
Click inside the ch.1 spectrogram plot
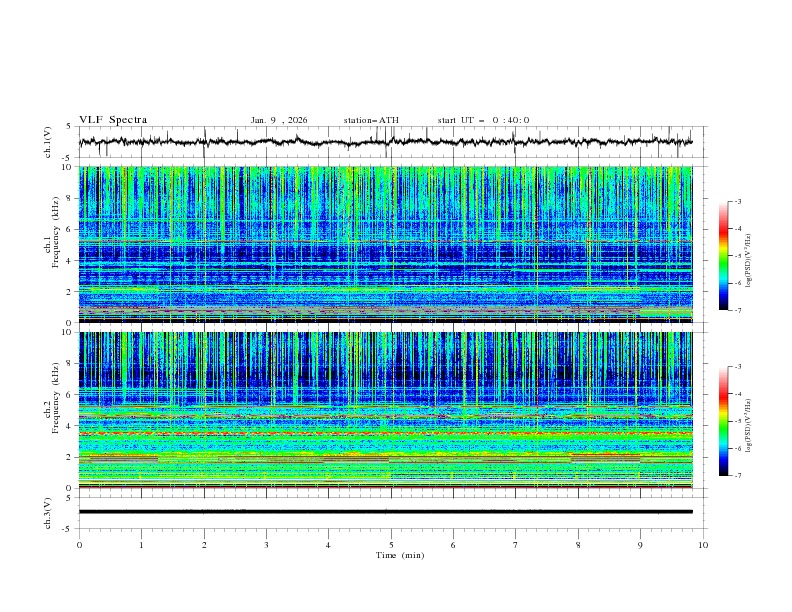pyautogui.click(x=386, y=244)
